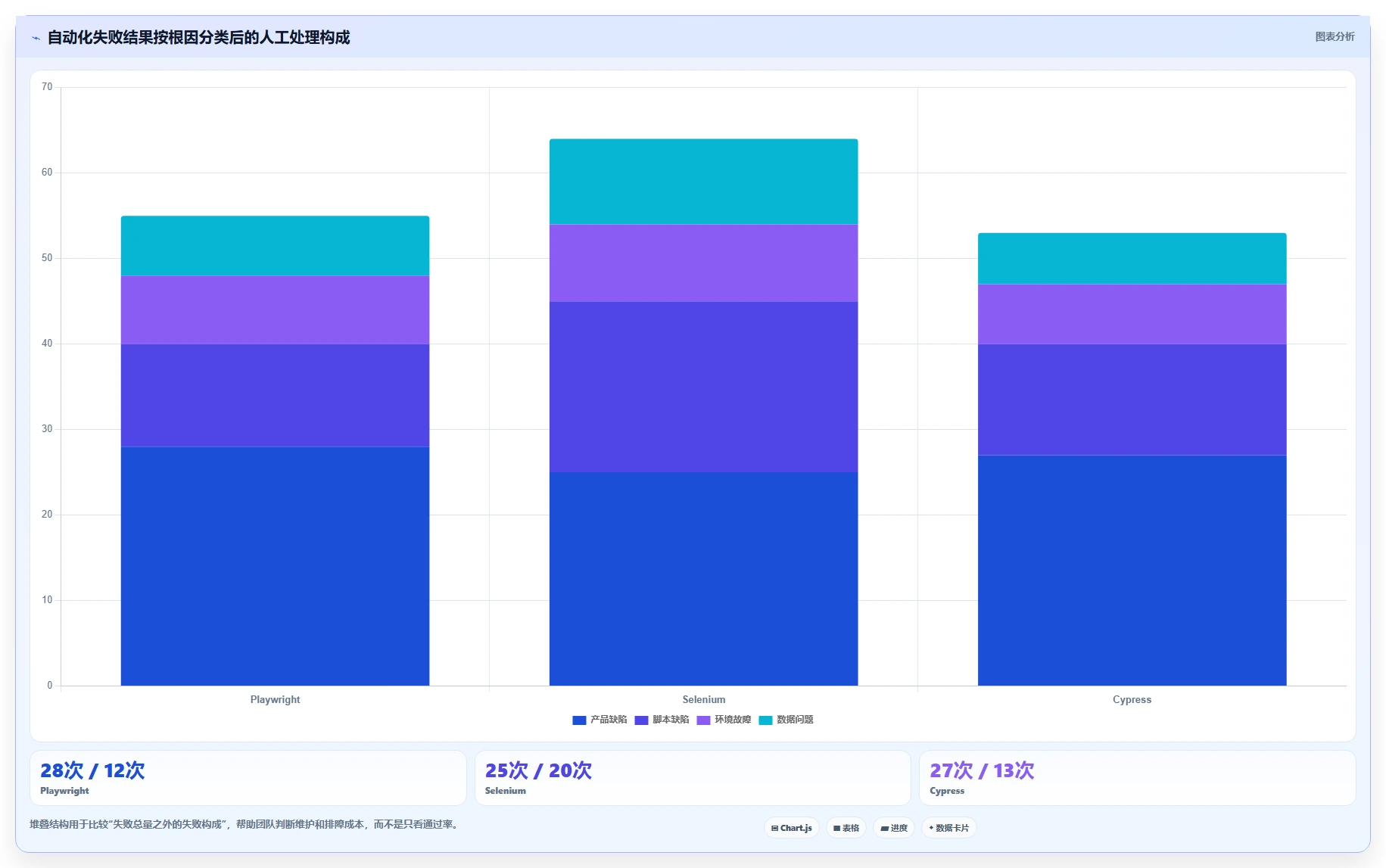Click the y-axis value 20
This screenshot has width=1386, height=868.
[x=47, y=515]
